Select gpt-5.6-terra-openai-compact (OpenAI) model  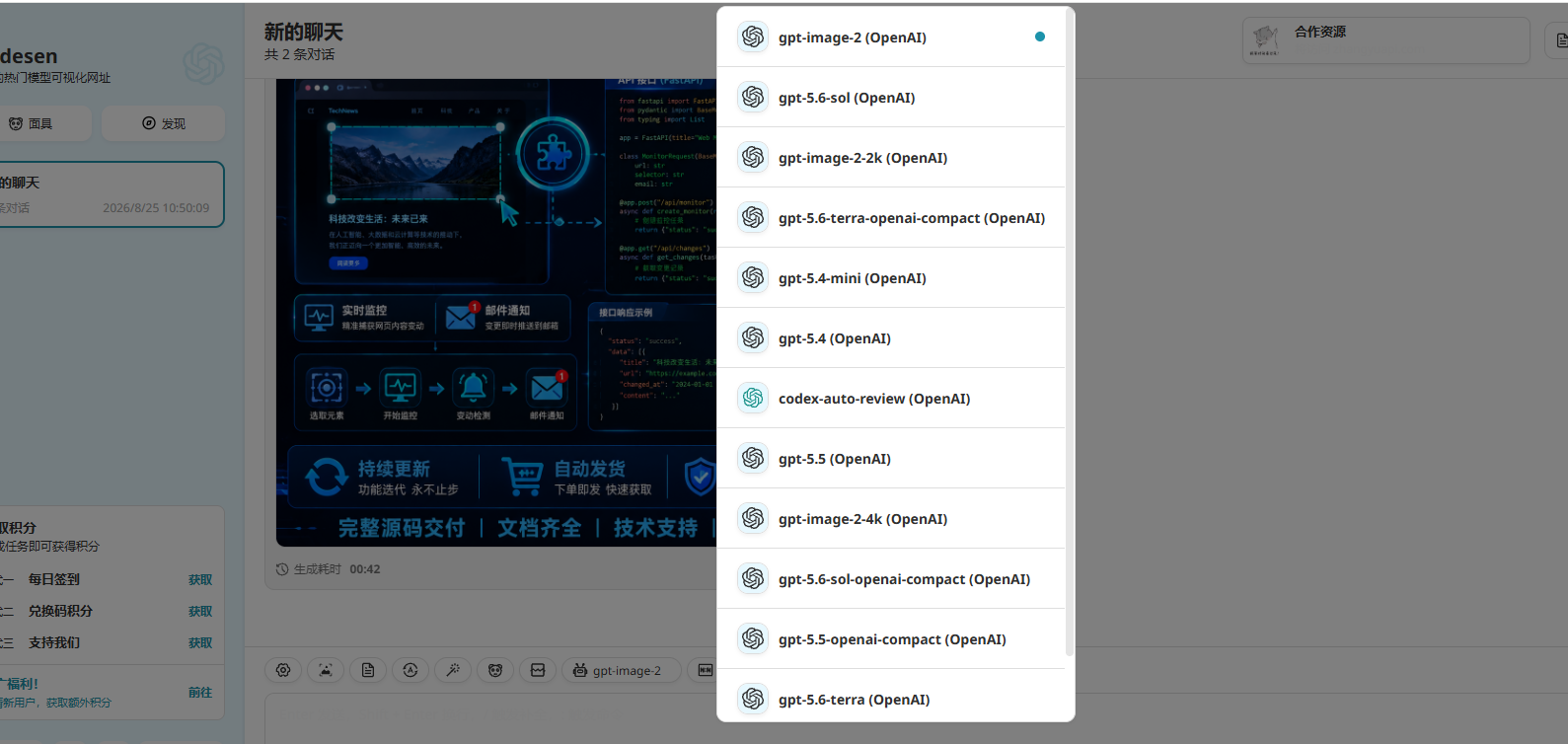point(891,218)
